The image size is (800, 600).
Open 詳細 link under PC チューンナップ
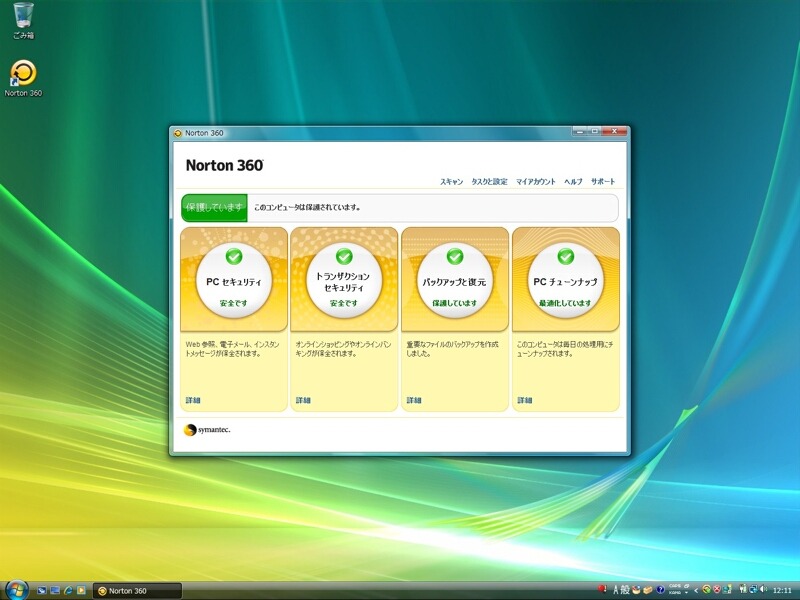click(524, 400)
